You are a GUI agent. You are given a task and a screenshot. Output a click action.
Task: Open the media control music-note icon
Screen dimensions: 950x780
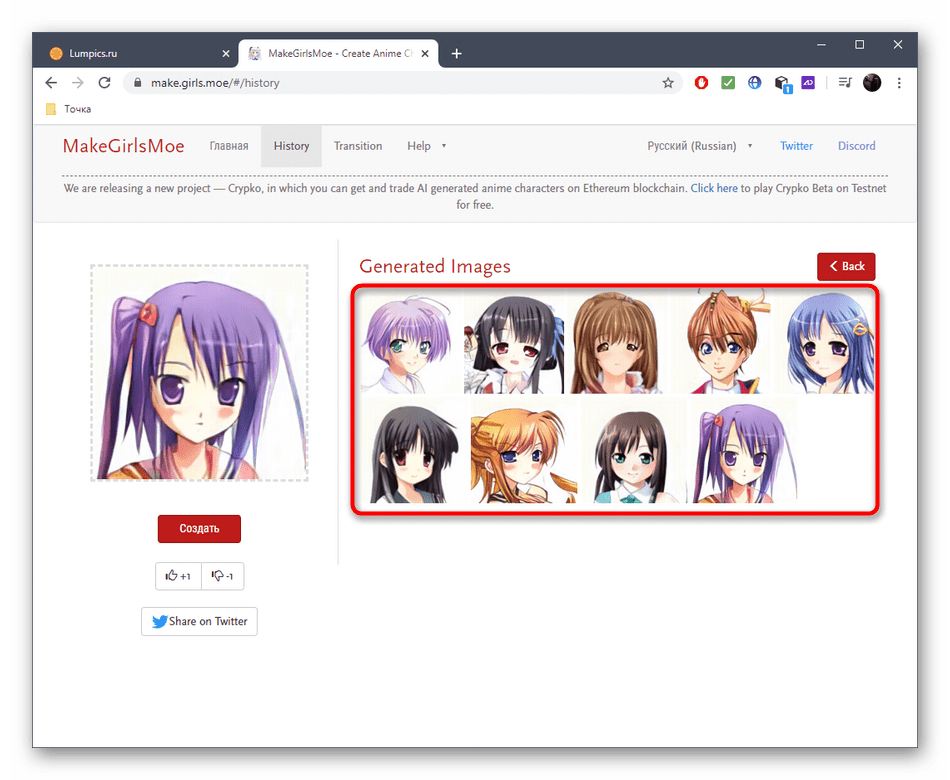point(844,83)
